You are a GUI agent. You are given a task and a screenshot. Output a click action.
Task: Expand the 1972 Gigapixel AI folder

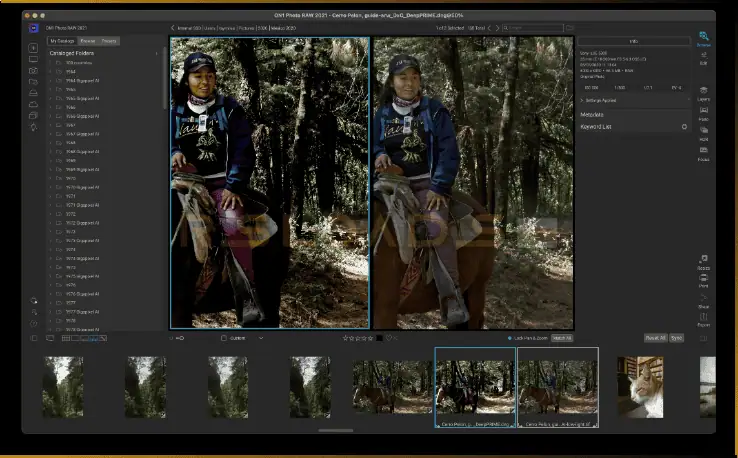click(50, 223)
